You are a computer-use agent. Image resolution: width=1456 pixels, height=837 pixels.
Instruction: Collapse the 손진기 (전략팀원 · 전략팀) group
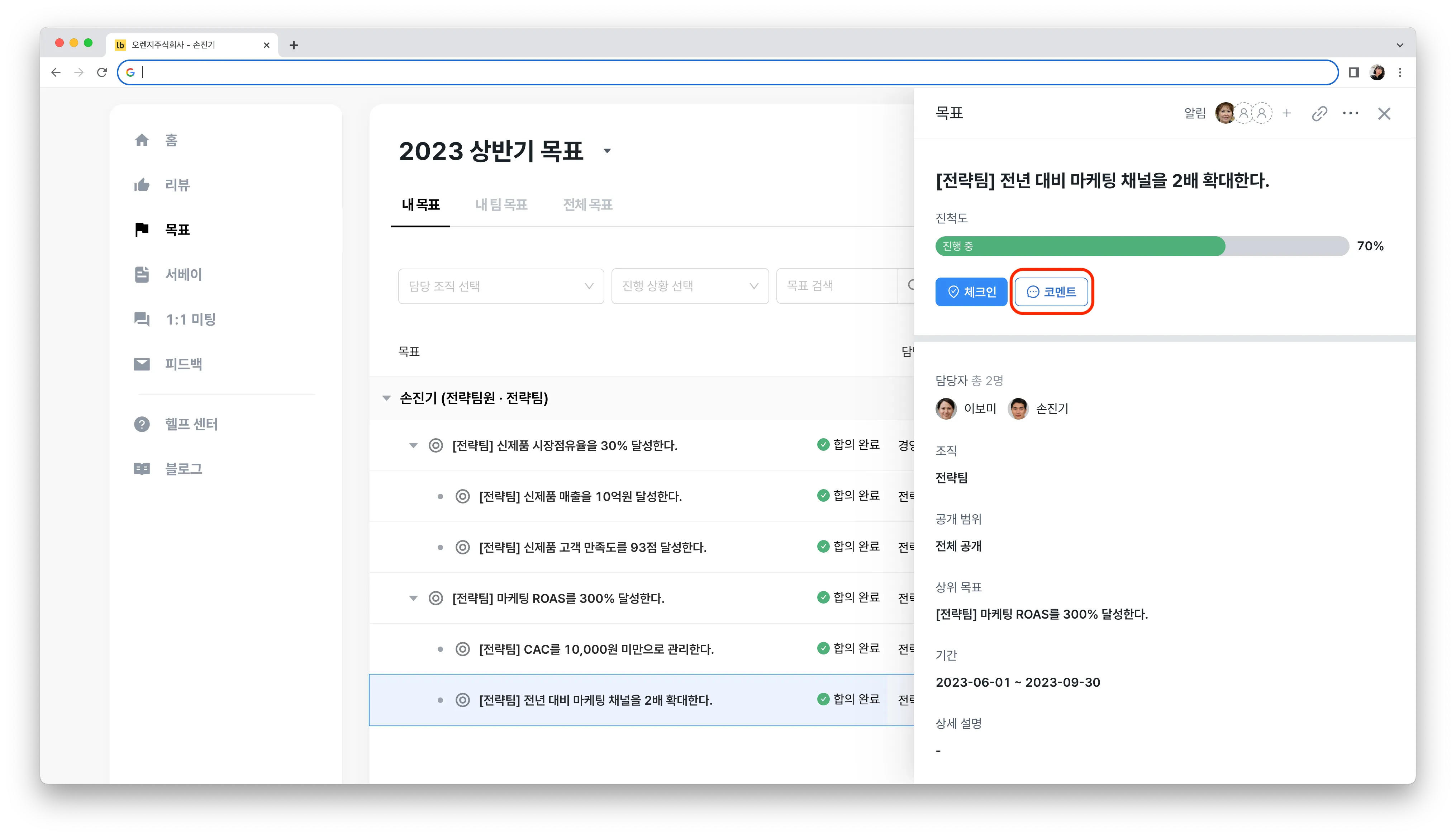[x=386, y=398]
